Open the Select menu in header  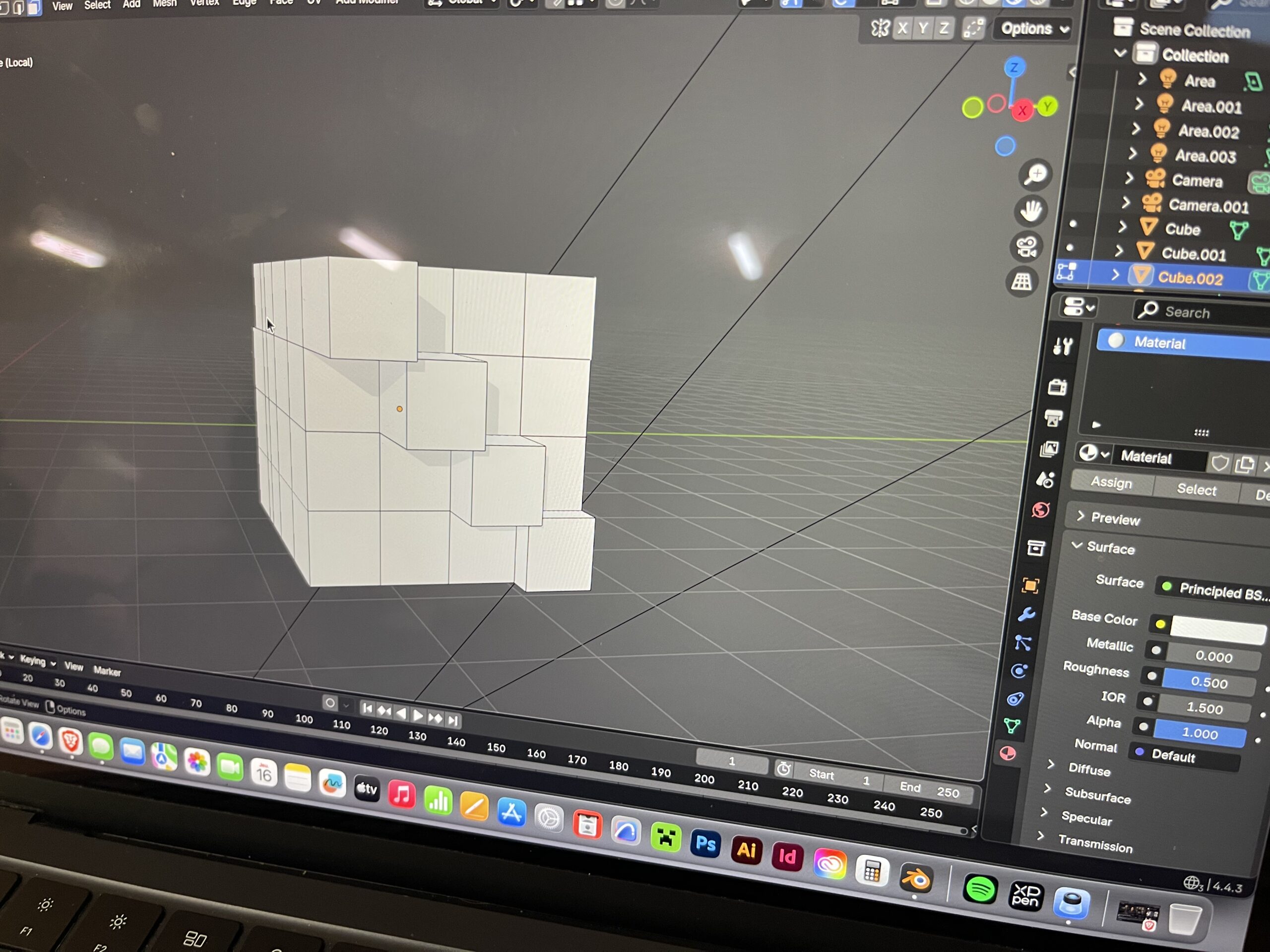[97, 5]
